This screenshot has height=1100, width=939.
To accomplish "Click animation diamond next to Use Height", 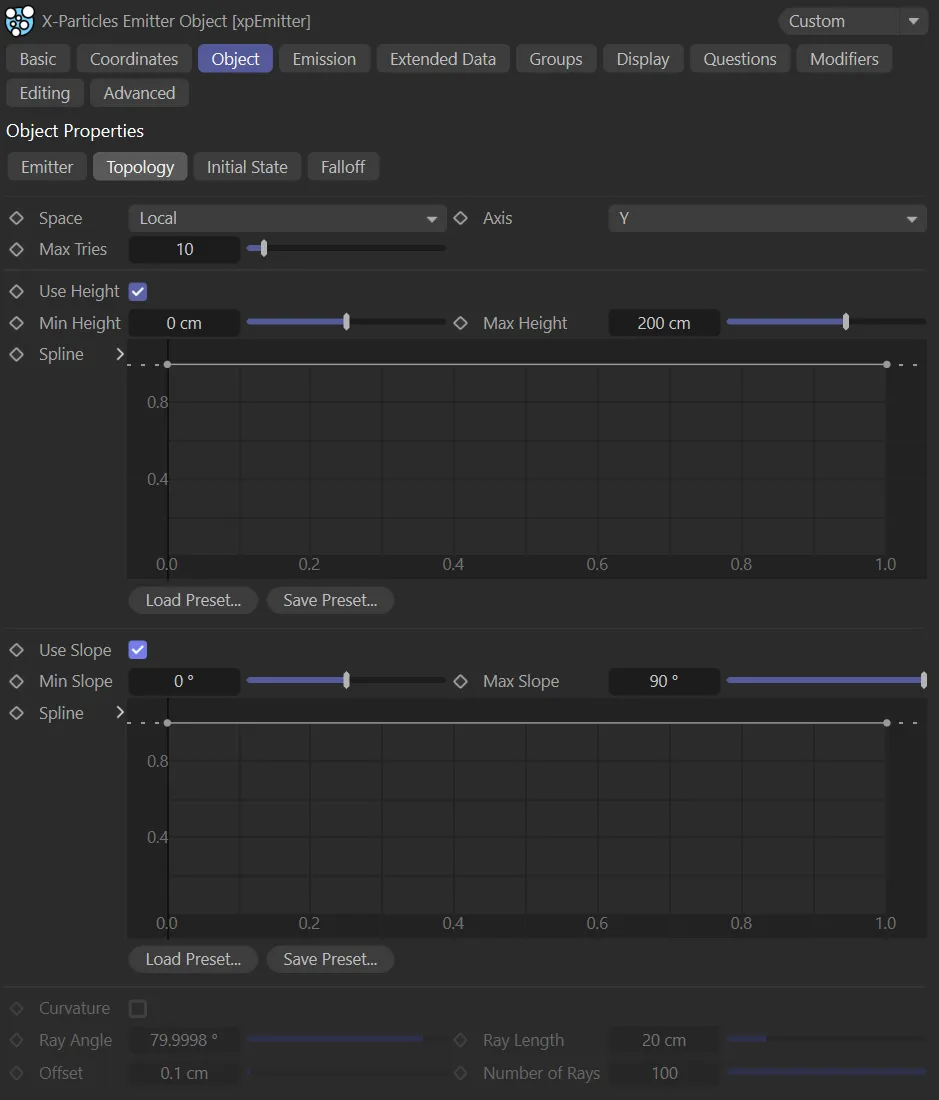I will (16, 291).
